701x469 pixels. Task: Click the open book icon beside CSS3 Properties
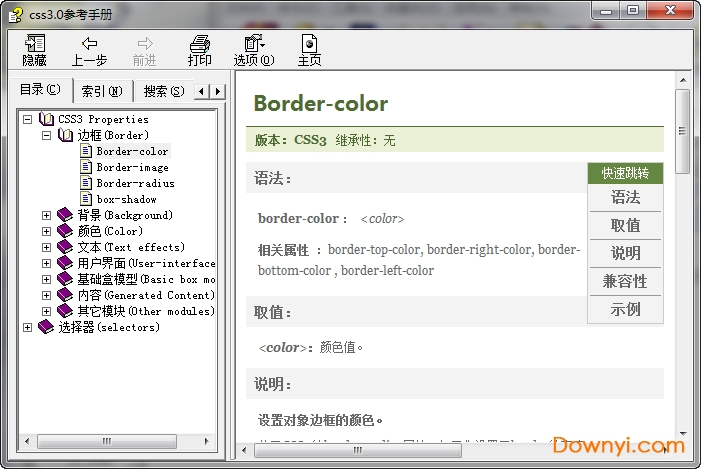(x=46, y=119)
